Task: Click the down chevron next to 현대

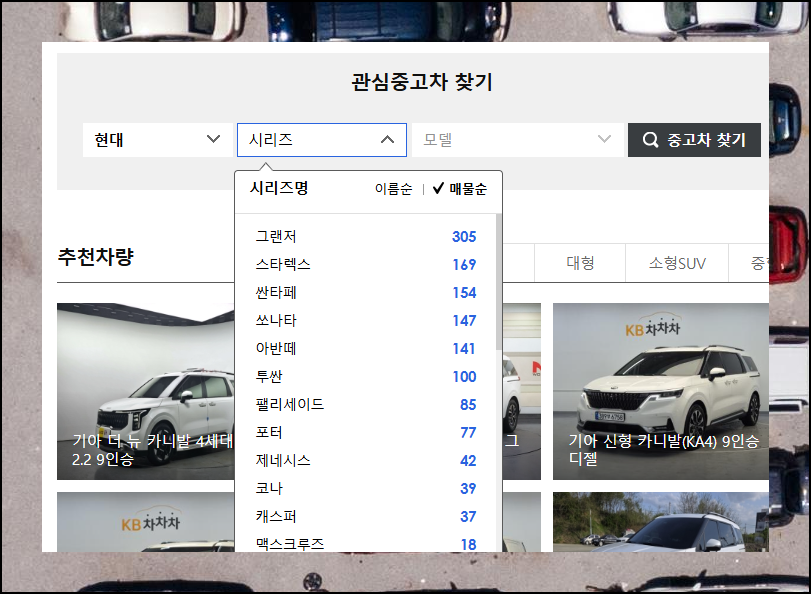Action: [x=214, y=139]
